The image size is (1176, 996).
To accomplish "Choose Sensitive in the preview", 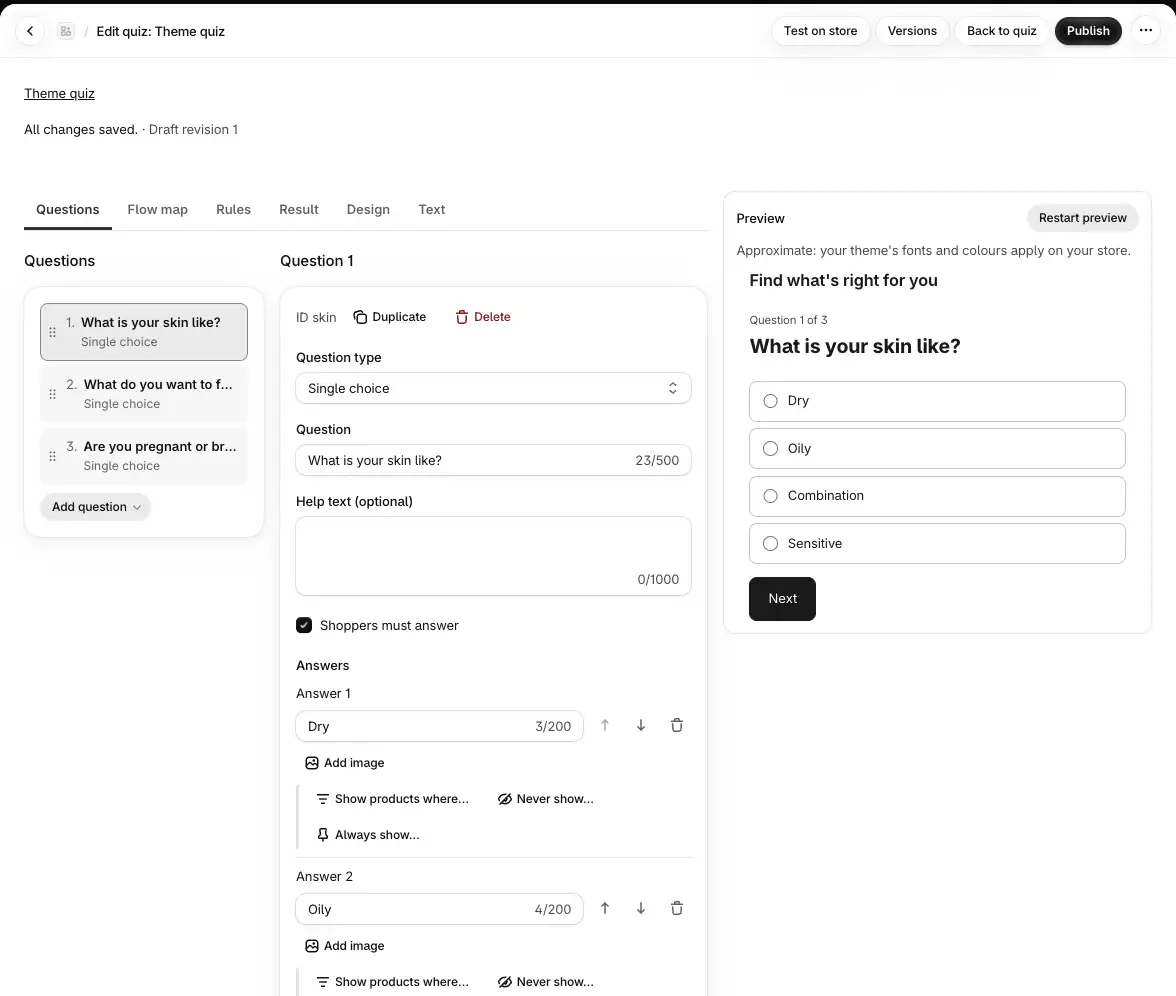I will (937, 544).
